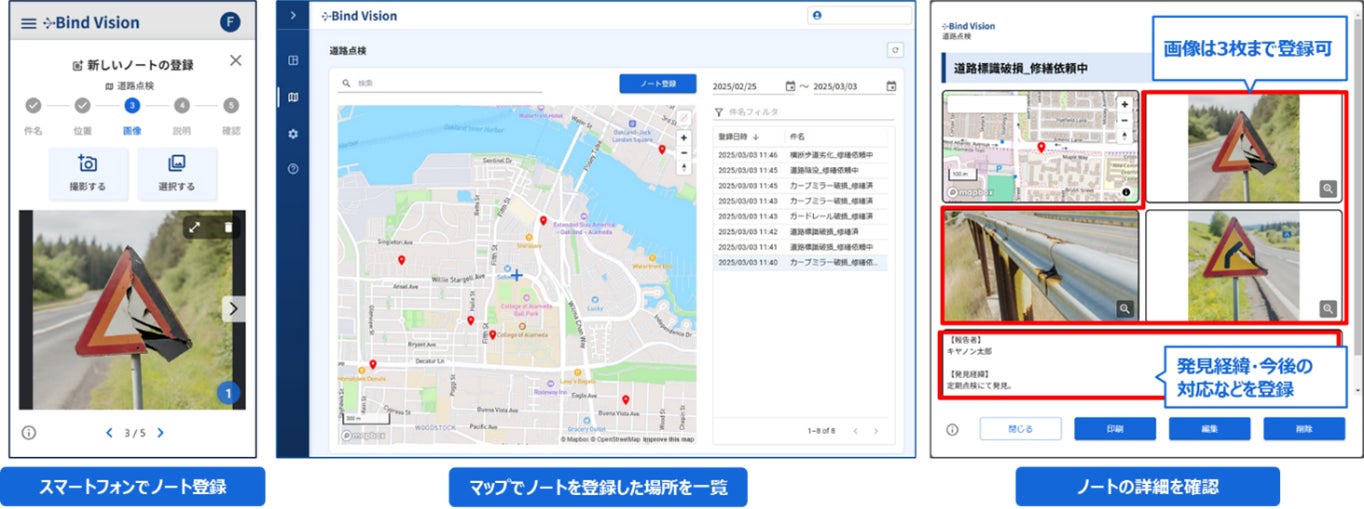Click the 検索 search field
Viewport: 1364px width, 509px height.
click(x=441, y=84)
